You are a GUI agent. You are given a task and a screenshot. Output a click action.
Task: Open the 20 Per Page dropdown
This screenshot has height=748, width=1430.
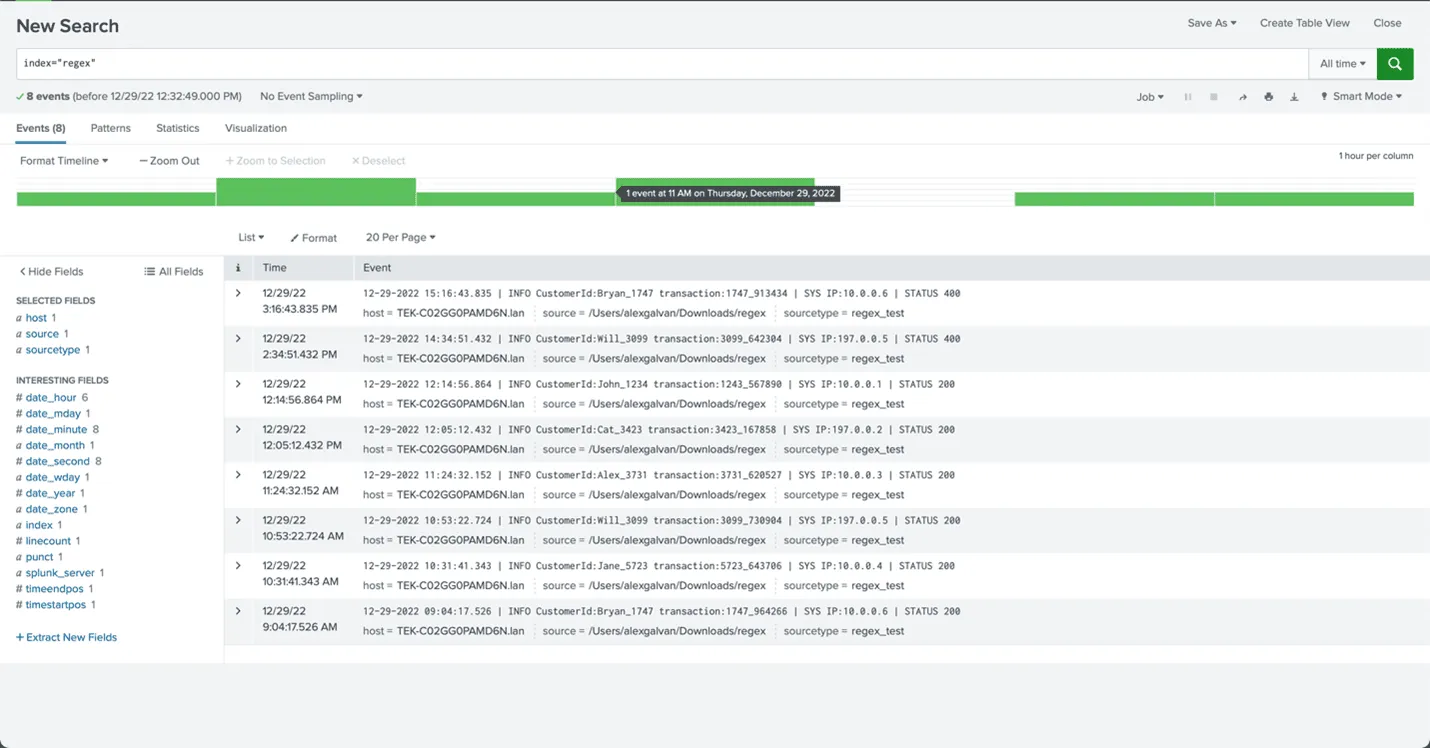tap(400, 238)
